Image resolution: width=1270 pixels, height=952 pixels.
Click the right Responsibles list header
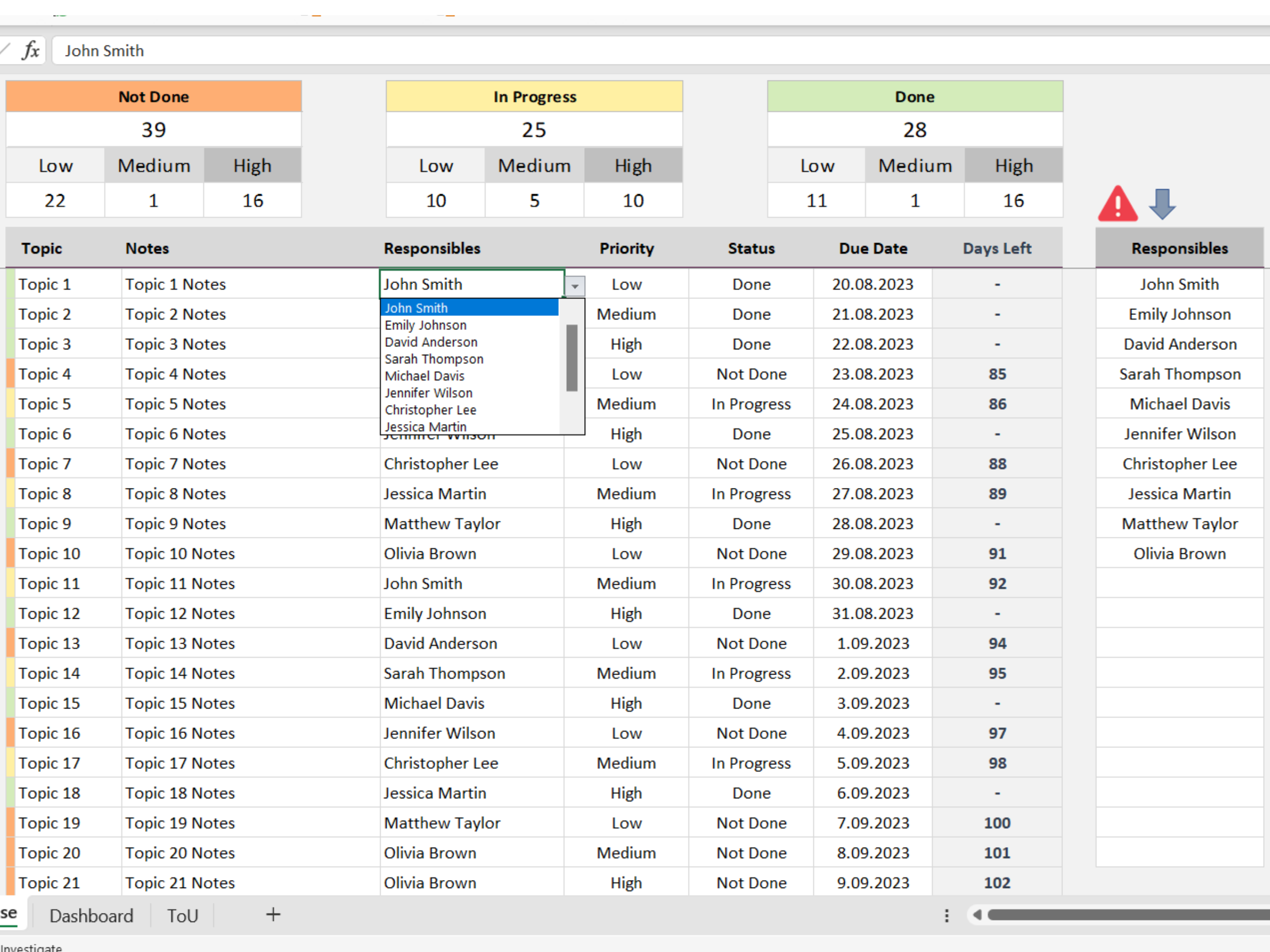click(1179, 248)
